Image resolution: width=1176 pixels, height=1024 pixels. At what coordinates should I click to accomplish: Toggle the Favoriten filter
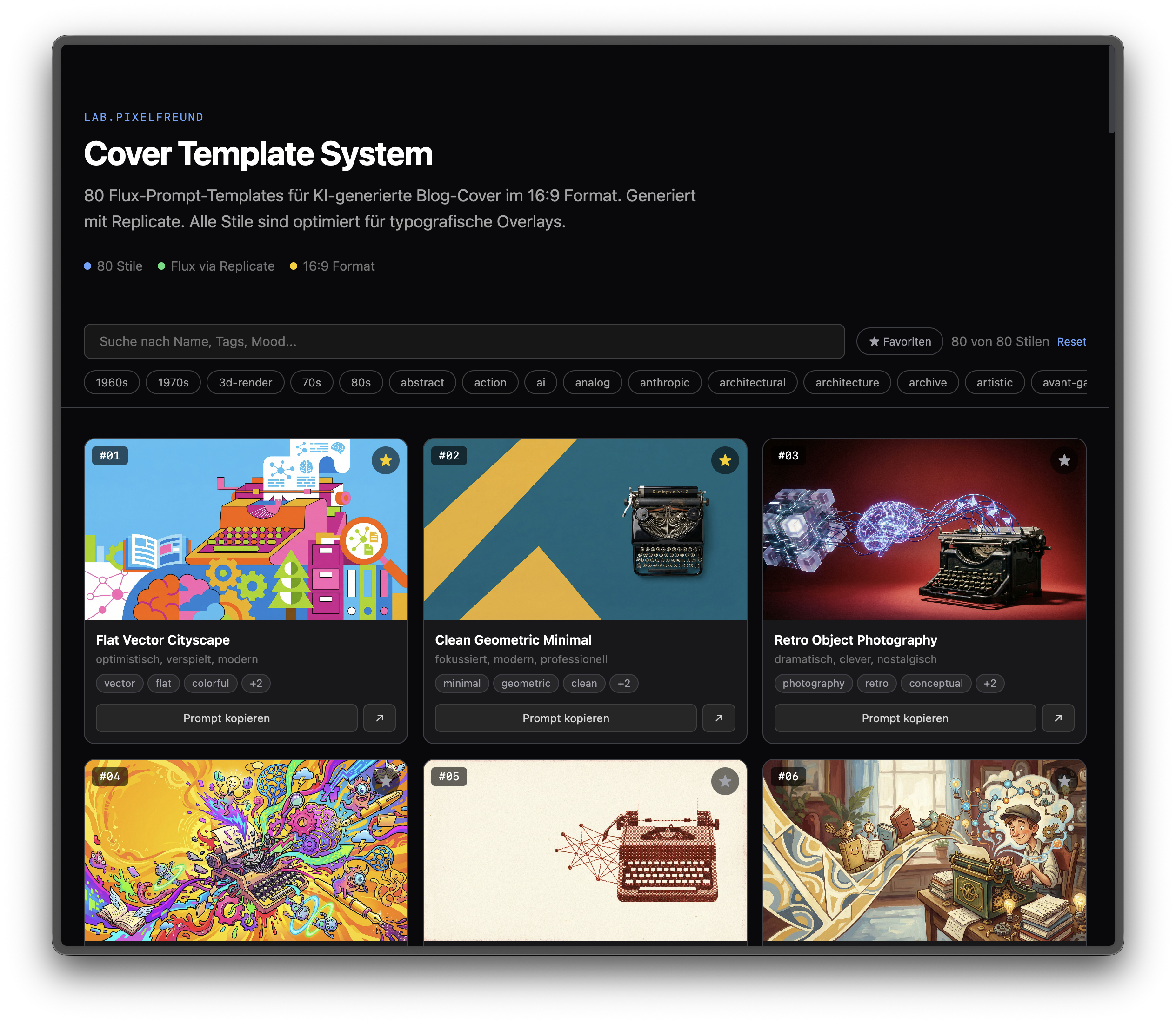click(x=899, y=342)
